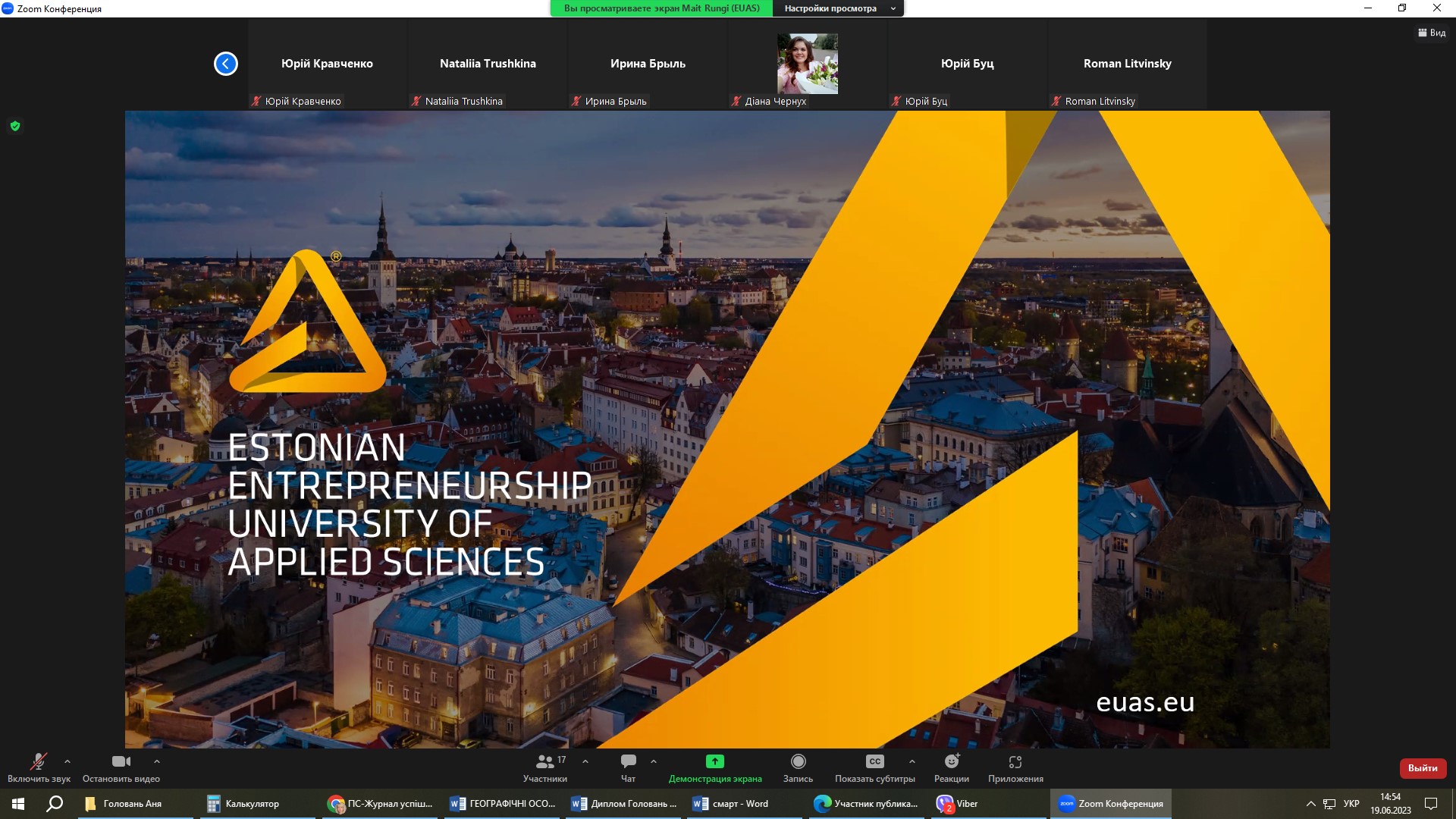Switch to Диплом Головань Word document

[x=623, y=804]
